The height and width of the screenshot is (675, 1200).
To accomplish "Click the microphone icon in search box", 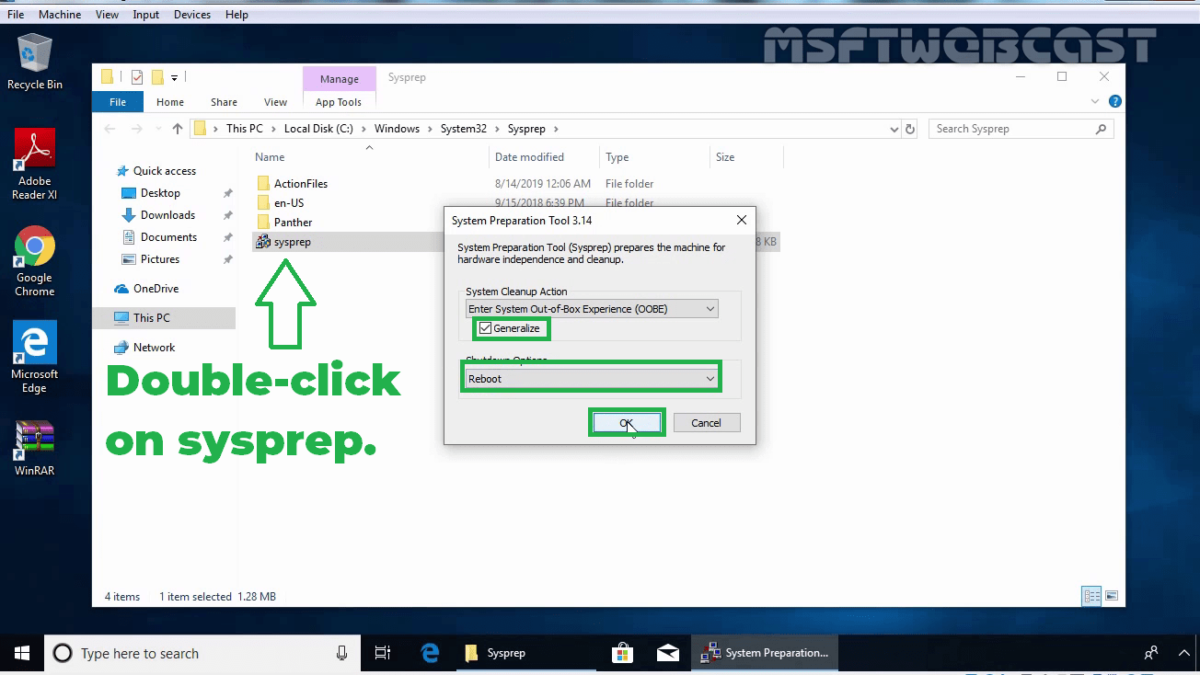I will pyautogui.click(x=342, y=653).
